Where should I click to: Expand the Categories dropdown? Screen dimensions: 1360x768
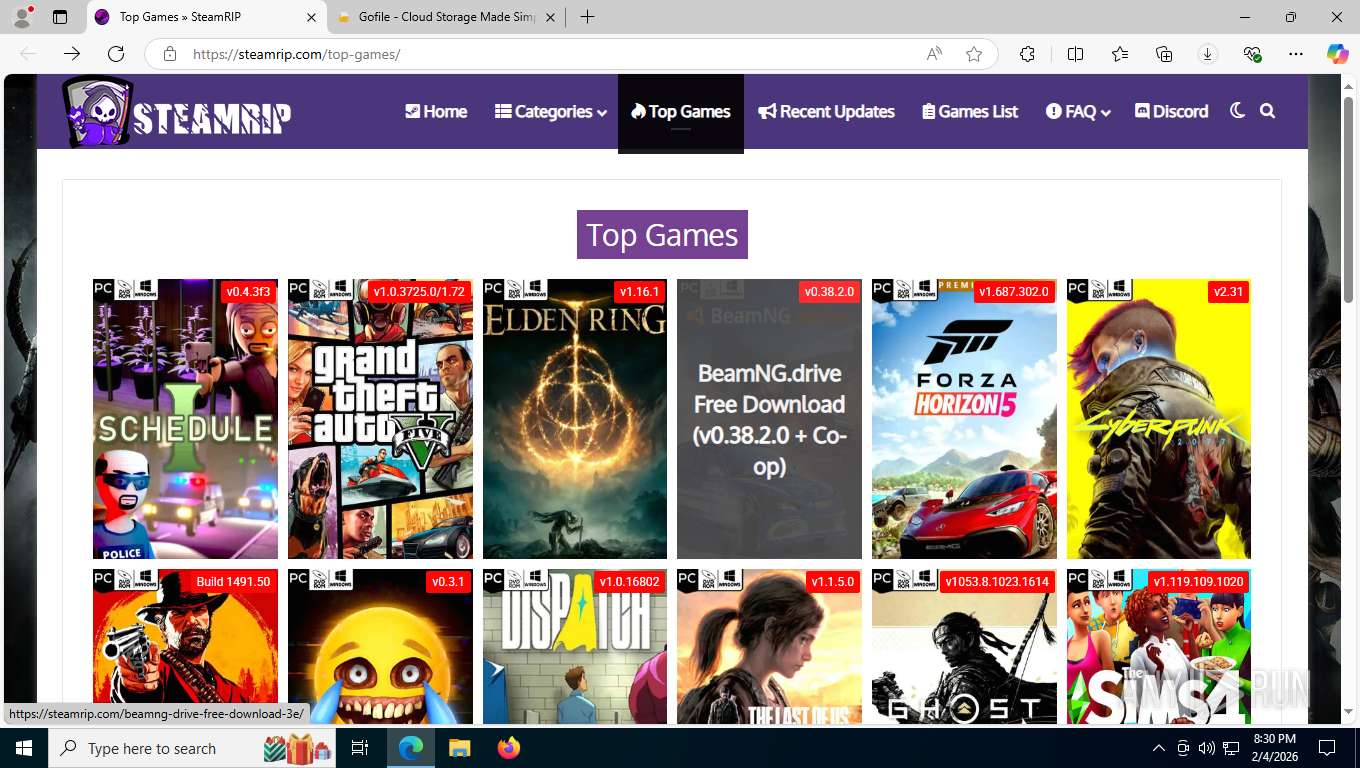(x=551, y=111)
